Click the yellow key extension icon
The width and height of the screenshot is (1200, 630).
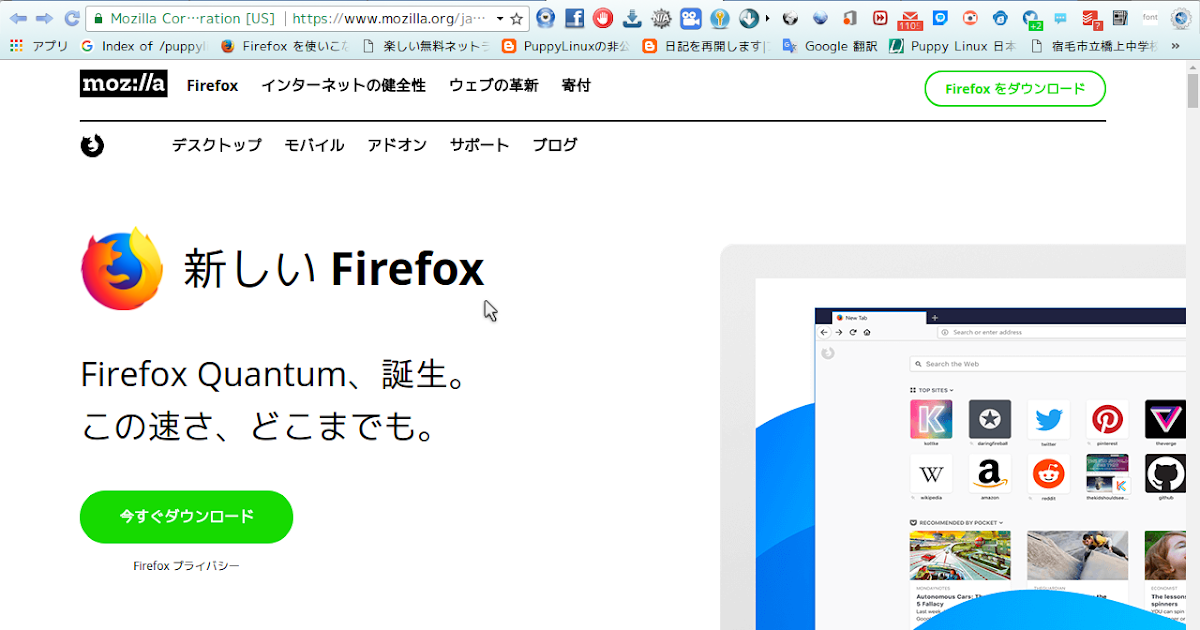719,18
